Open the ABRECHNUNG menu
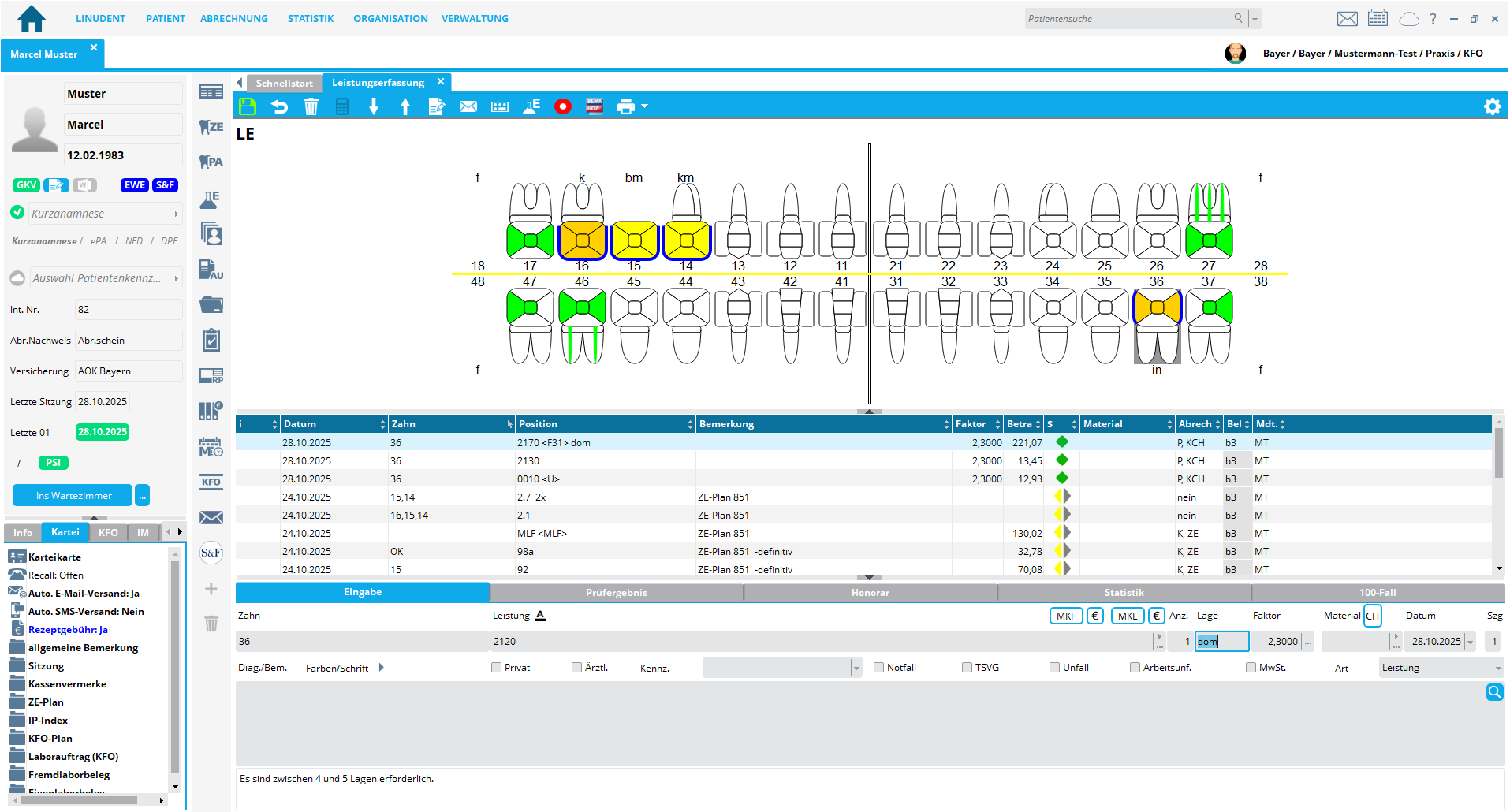1510x812 pixels. [233, 18]
